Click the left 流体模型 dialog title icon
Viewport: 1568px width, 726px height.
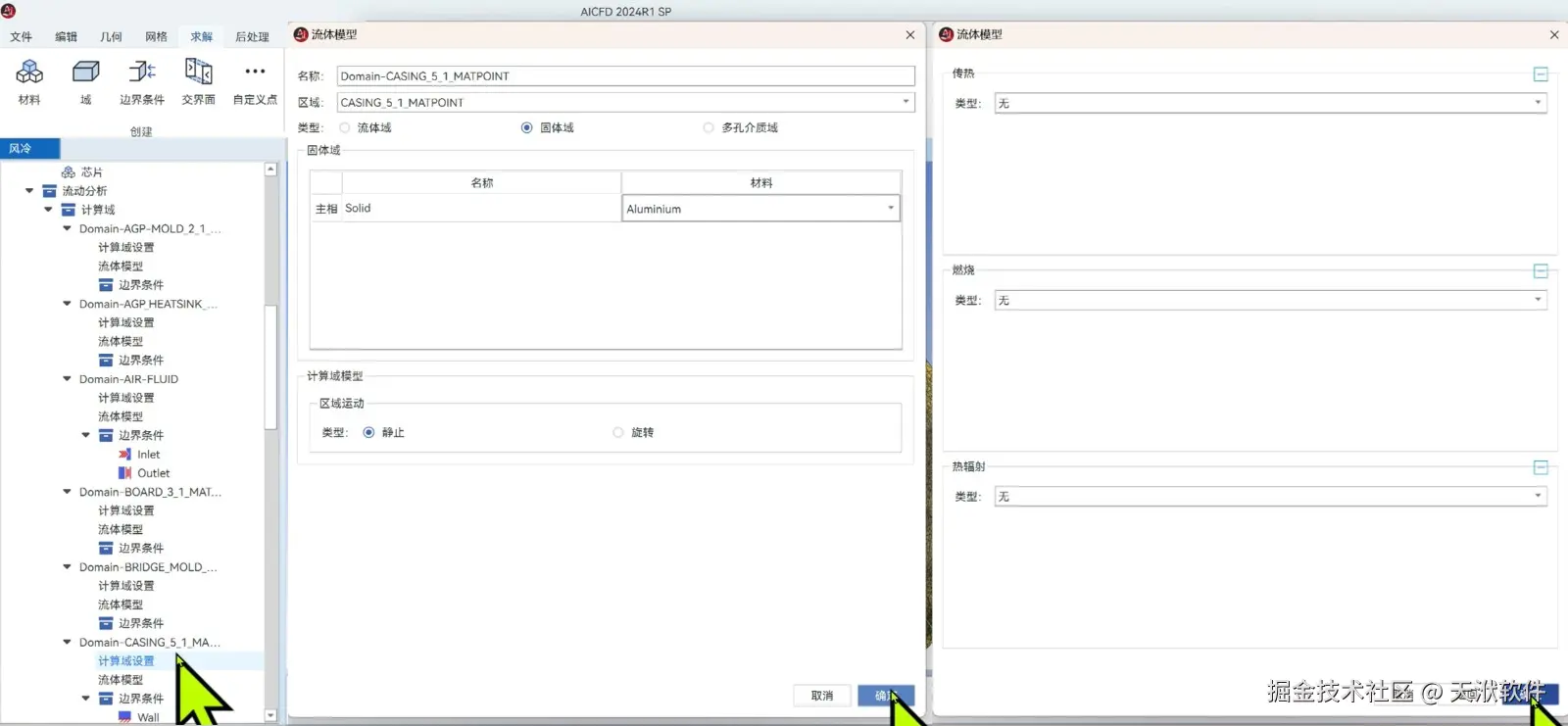(301, 34)
